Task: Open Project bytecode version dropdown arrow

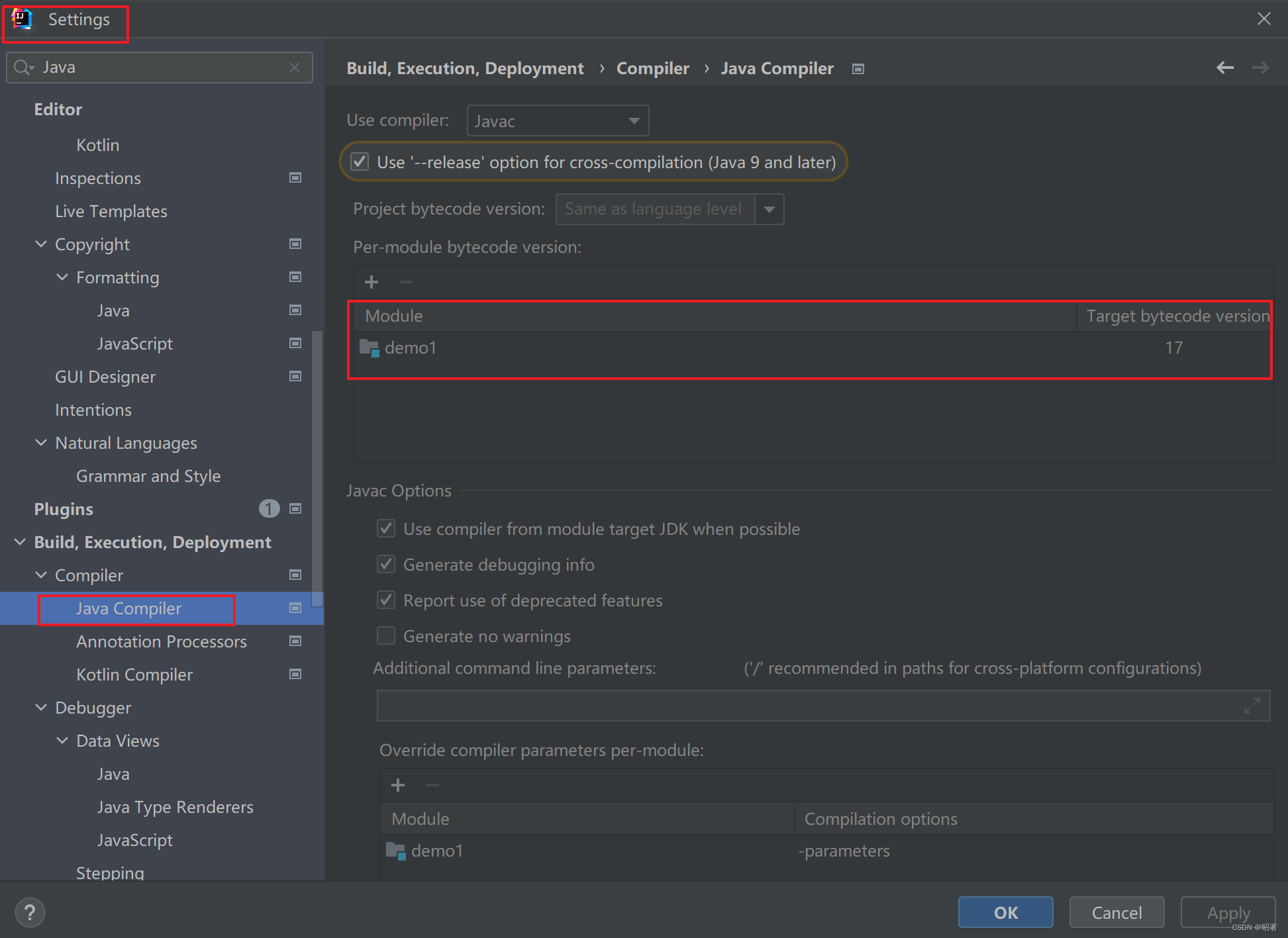Action: click(769, 210)
